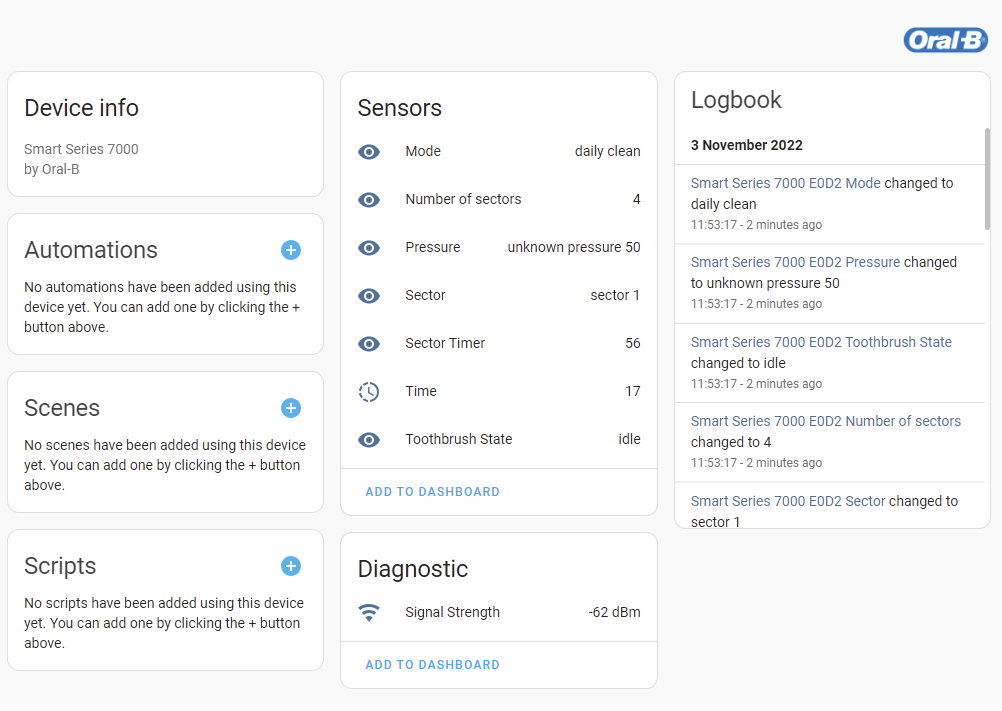
Task: Add a new scene with the plus button
Action: click(291, 408)
